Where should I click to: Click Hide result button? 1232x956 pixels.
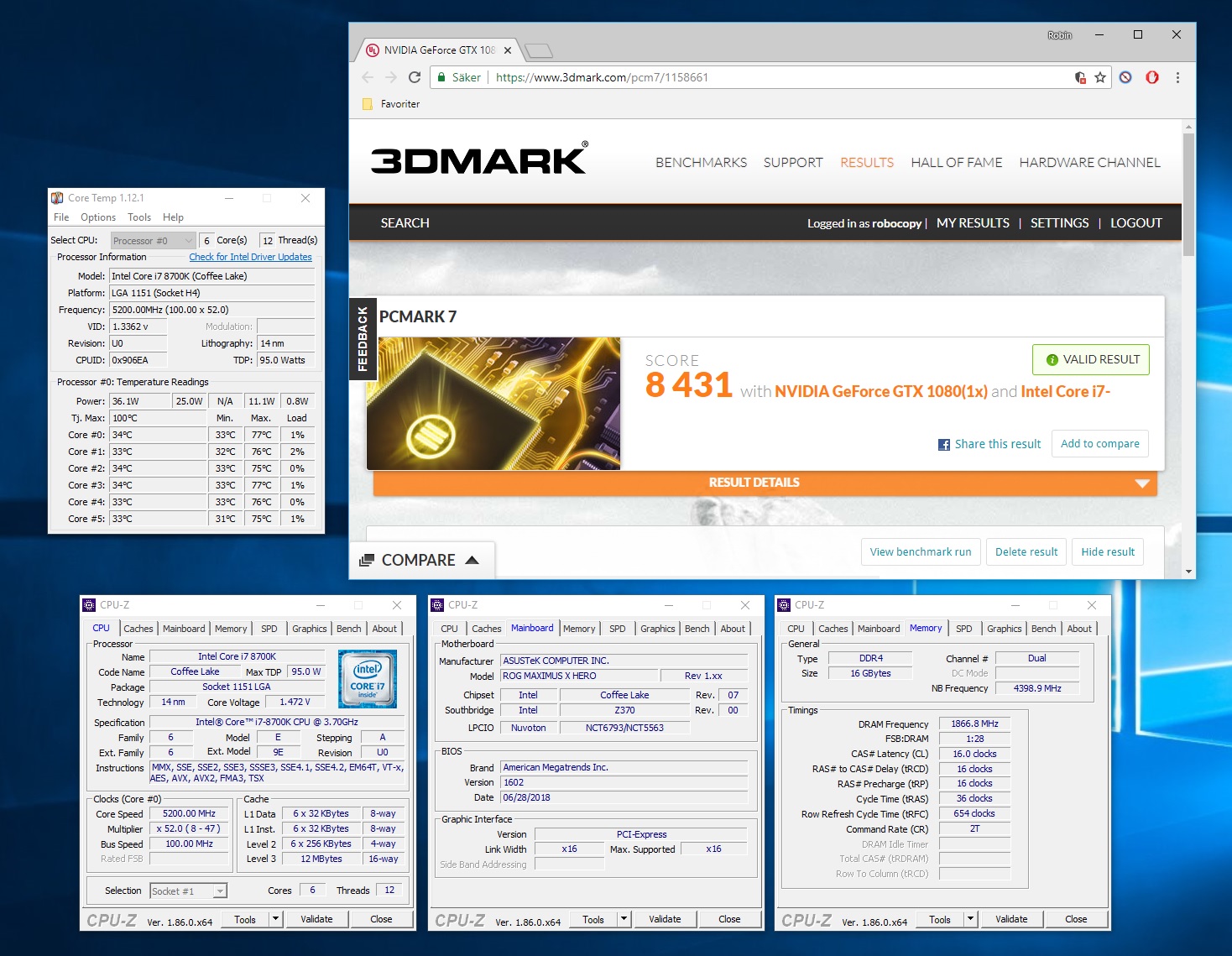pos(1108,552)
